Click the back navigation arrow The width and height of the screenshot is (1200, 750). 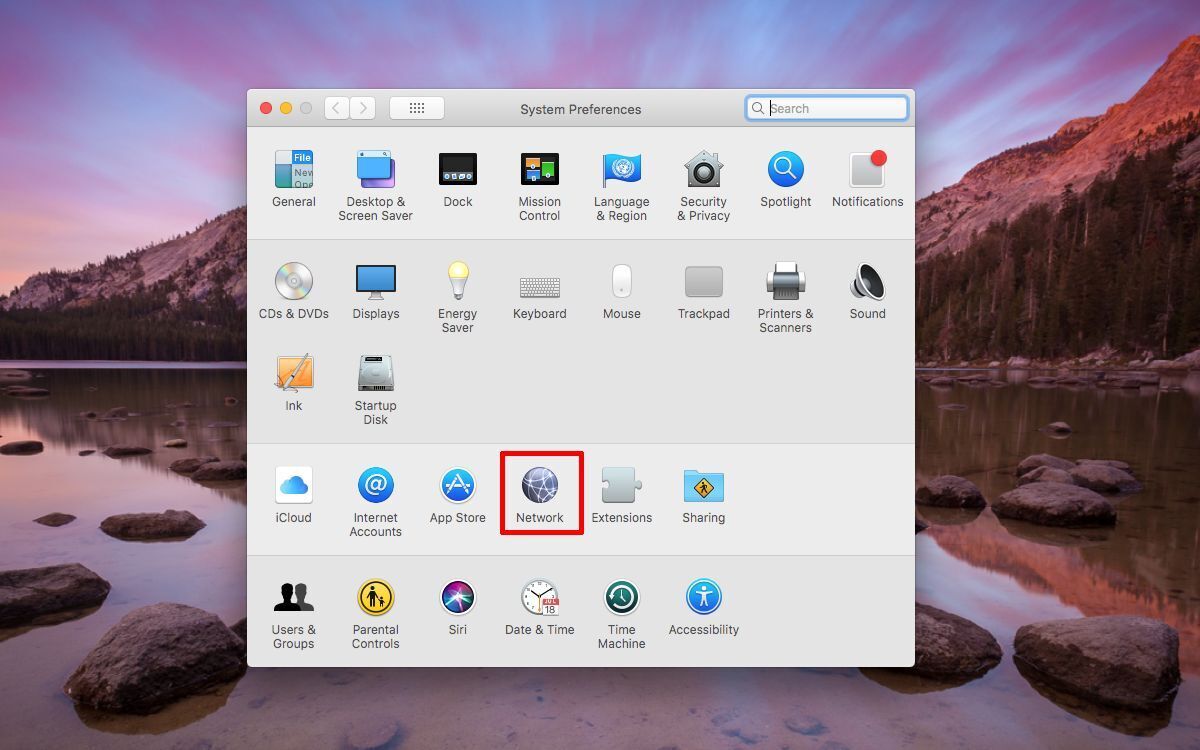tap(337, 108)
